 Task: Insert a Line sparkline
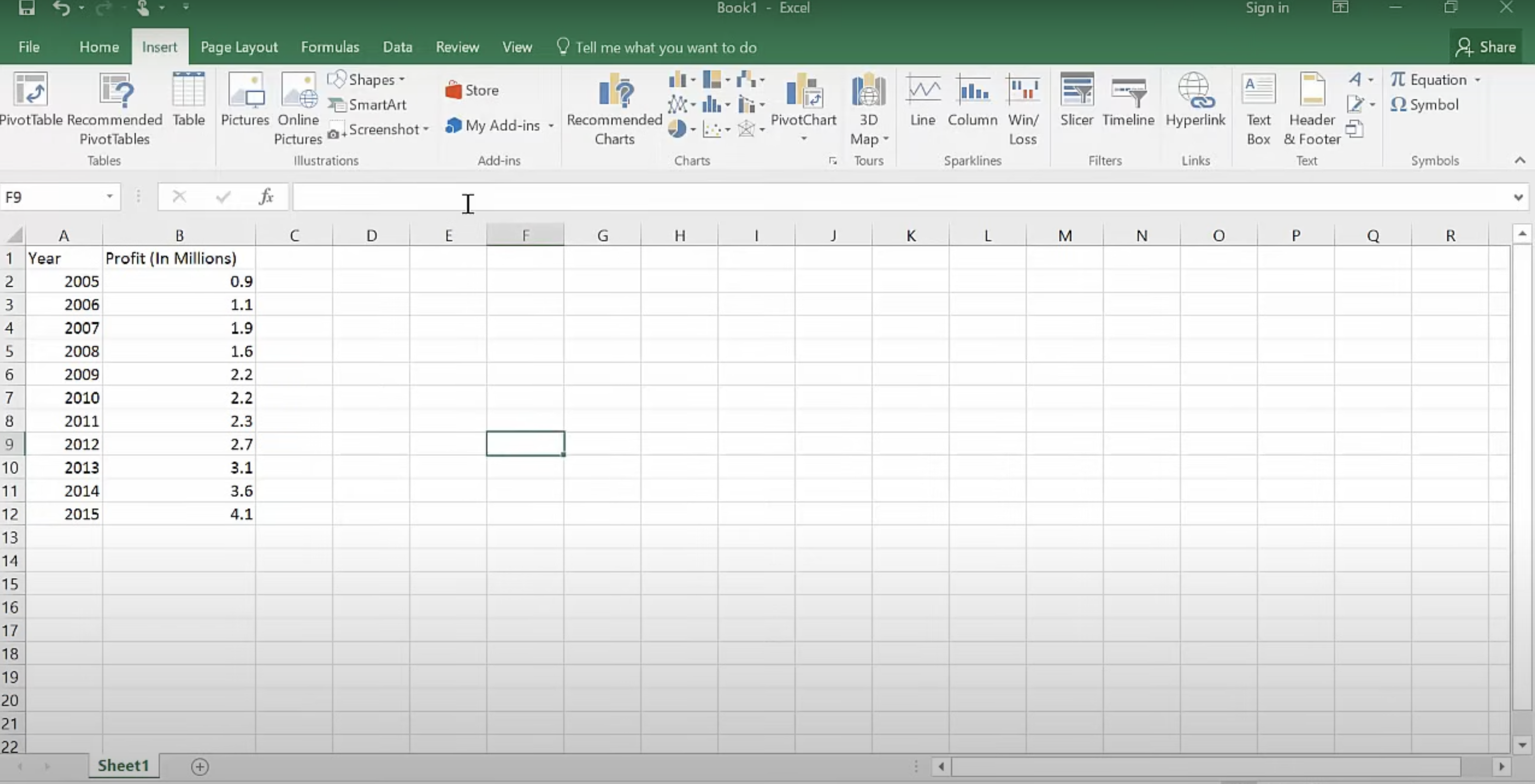coord(923,100)
